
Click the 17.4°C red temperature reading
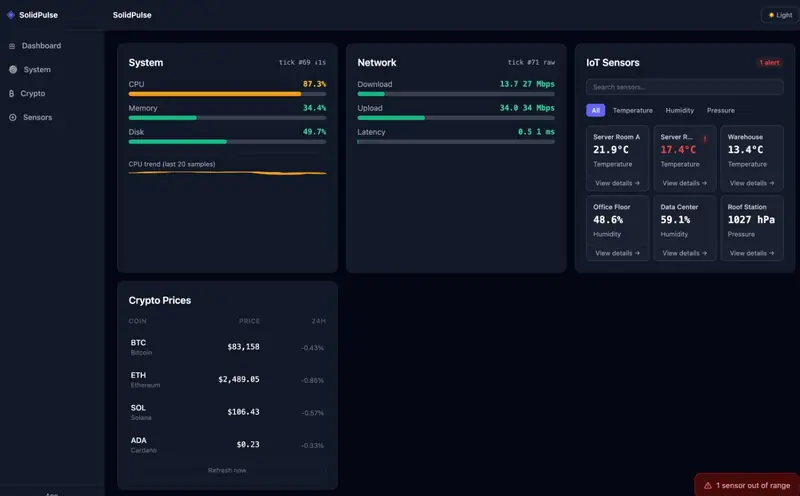pyautogui.click(x=678, y=150)
